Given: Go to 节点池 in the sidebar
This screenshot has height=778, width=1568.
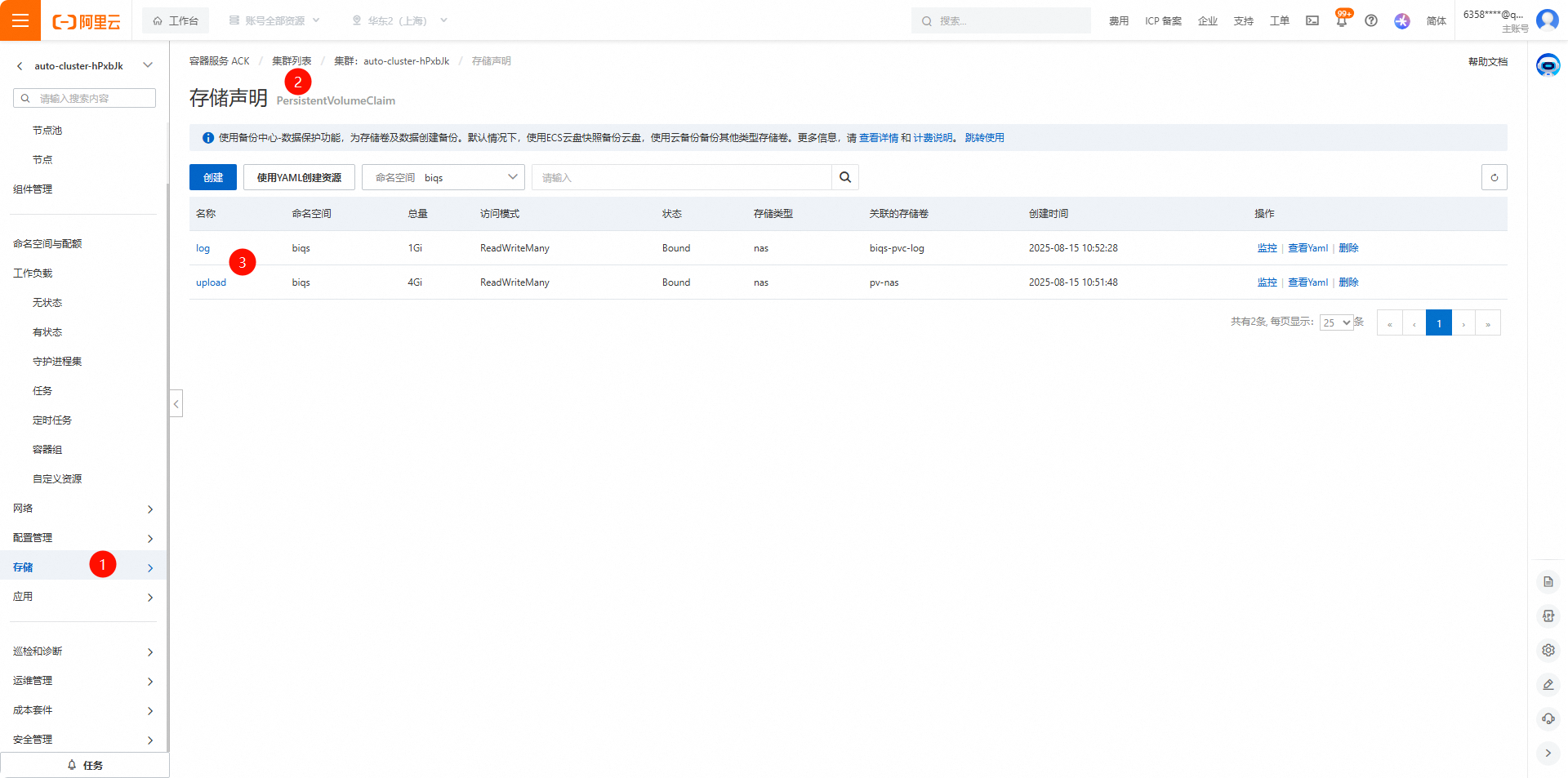Looking at the screenshot, I should click(47, 131).
